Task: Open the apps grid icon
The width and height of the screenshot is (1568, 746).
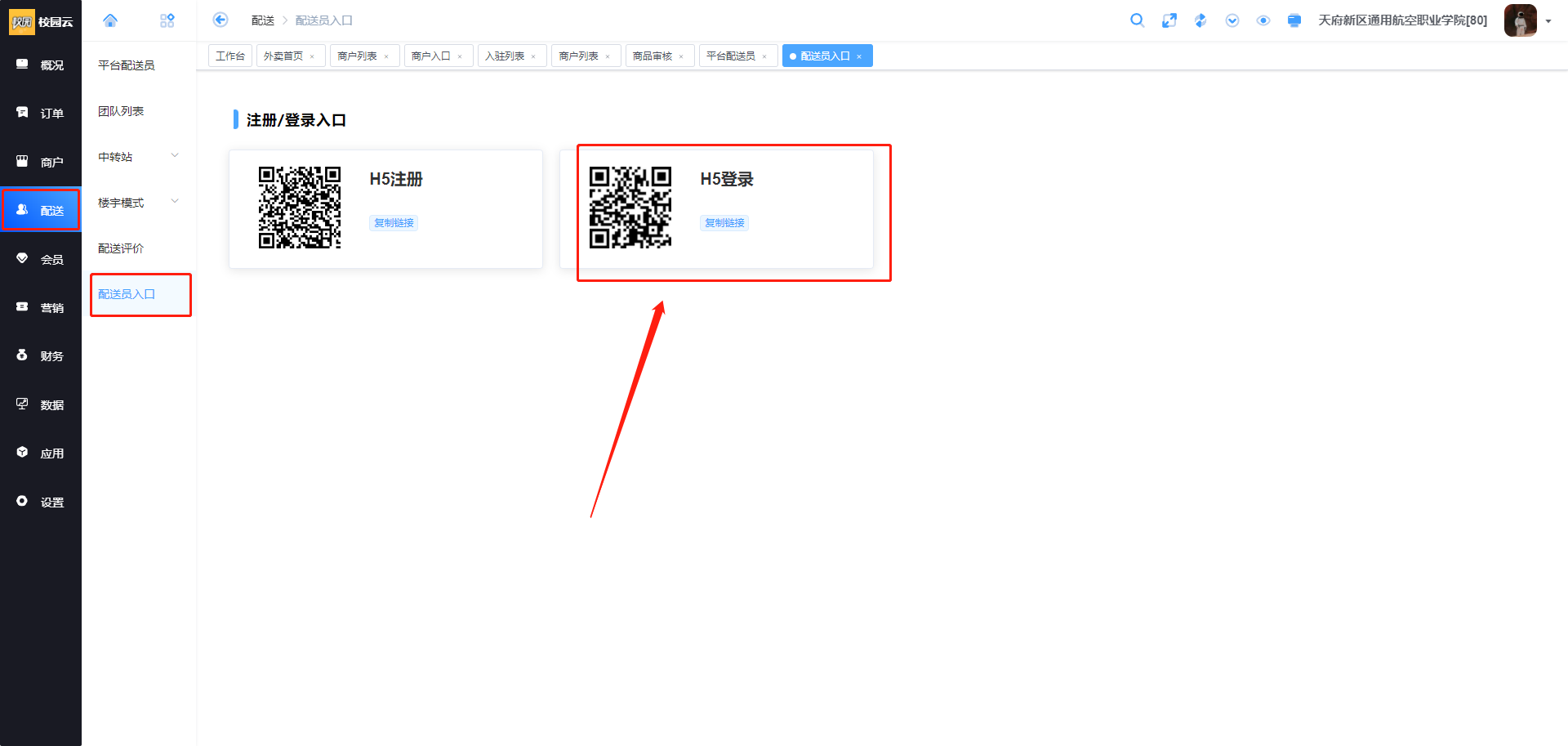Action: tap(167, 20)
